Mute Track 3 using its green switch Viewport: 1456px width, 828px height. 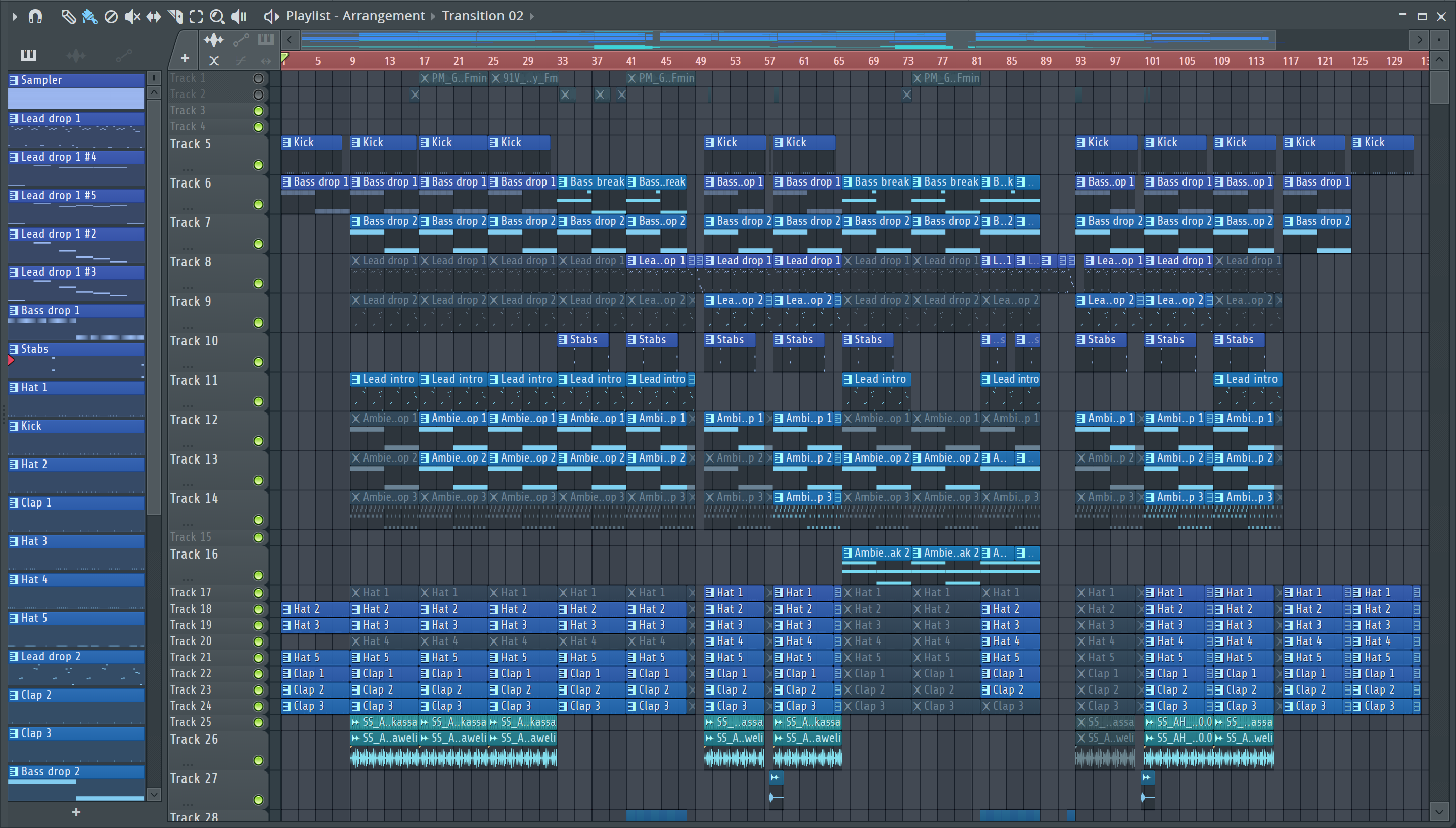pyautogui.click(x=258, y=110)
